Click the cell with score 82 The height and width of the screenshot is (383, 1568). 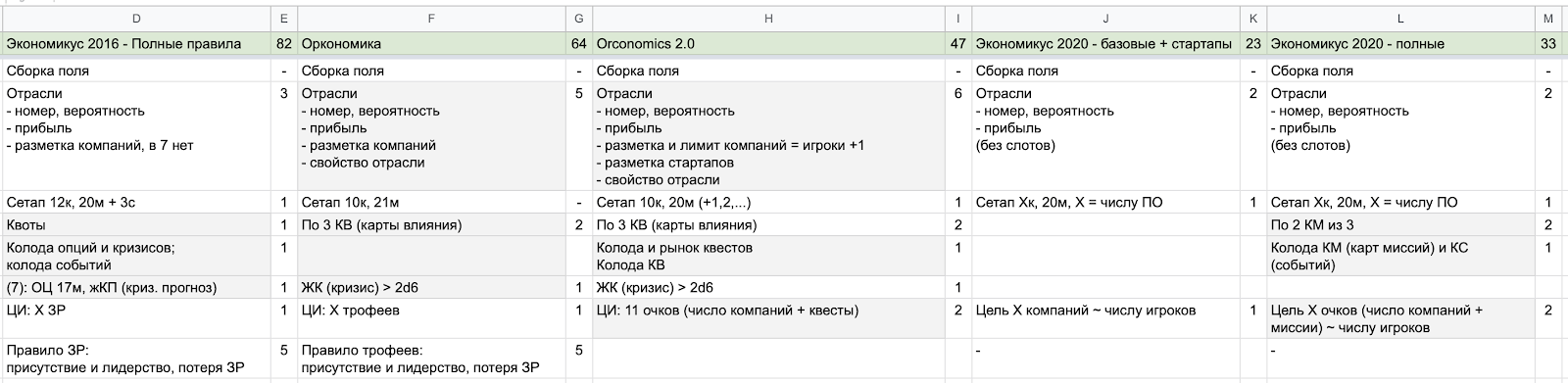[284, 44]
